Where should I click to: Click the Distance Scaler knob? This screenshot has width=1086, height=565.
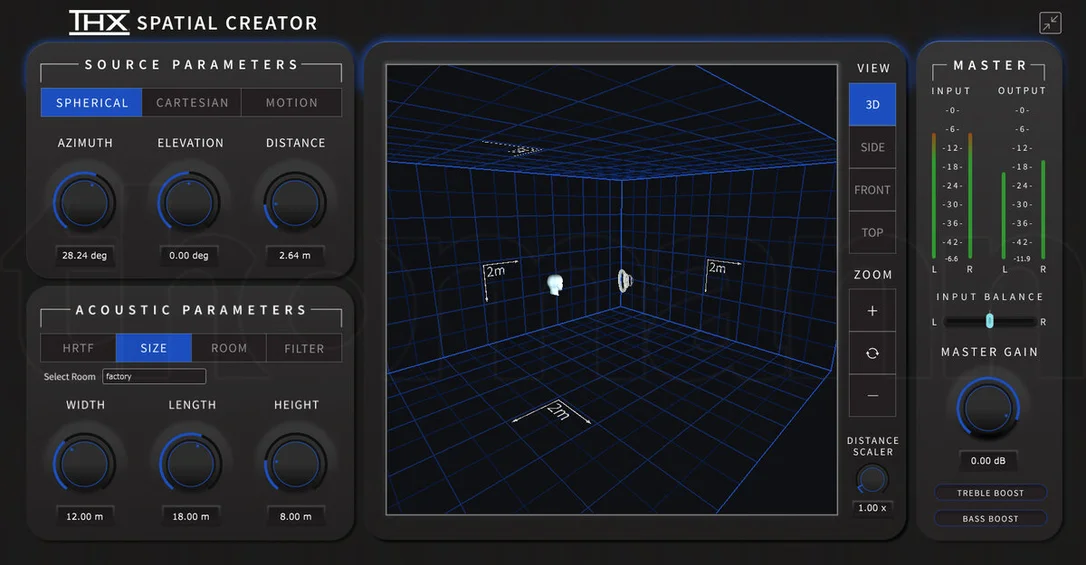[x=872, y=479]
